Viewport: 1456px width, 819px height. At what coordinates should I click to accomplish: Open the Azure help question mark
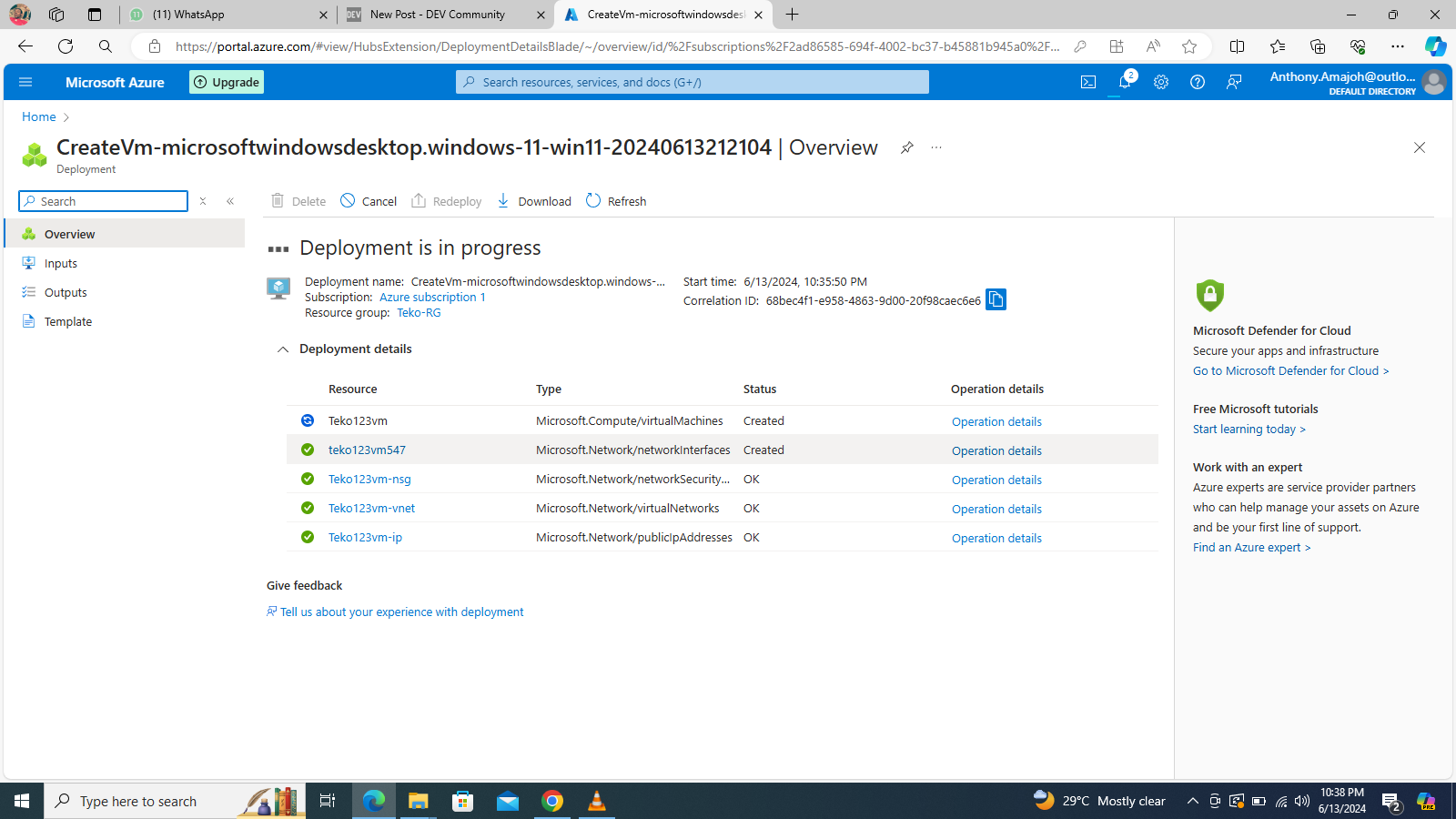pyautogui.click(x=1198, y=82)
